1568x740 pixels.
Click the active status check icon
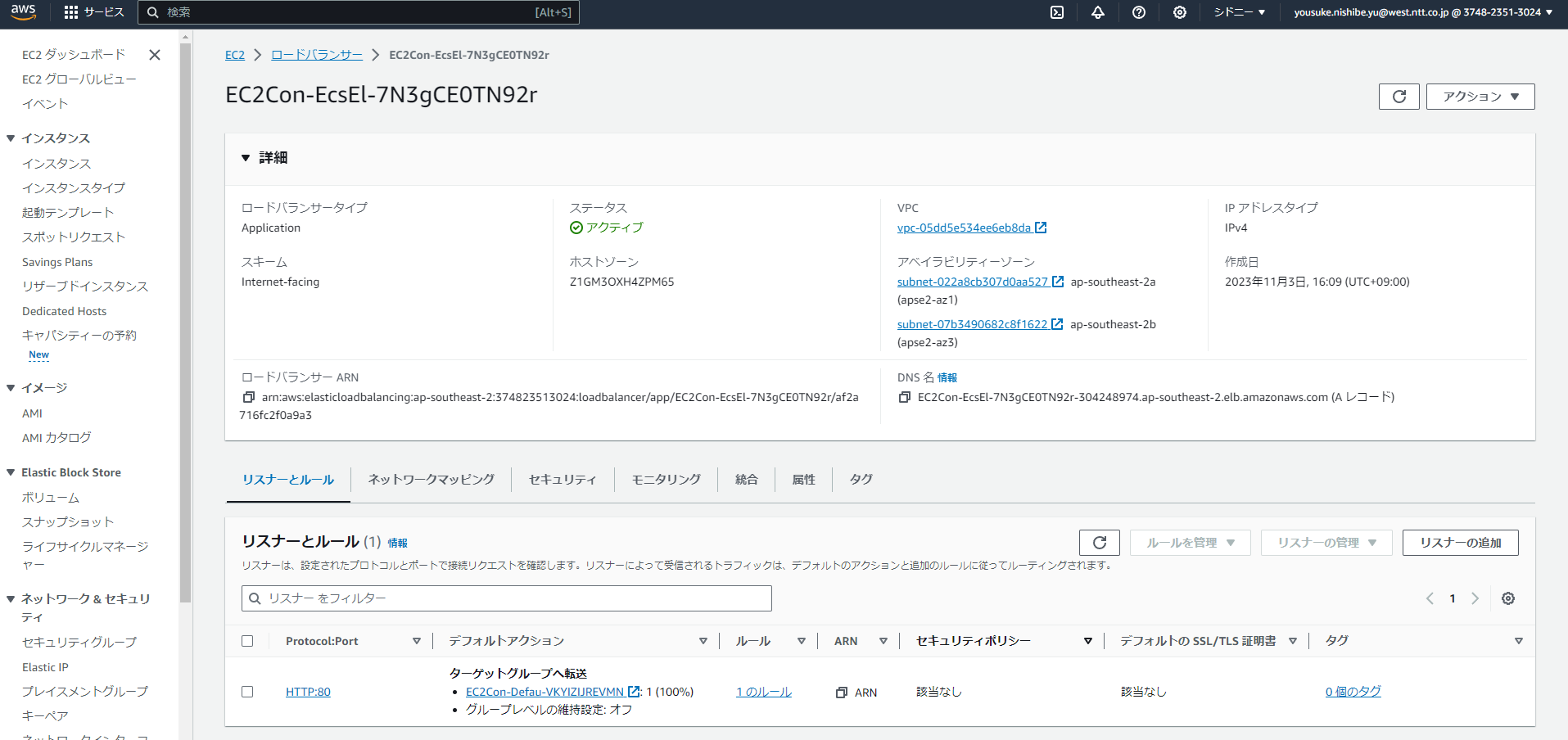pyautogui.click(x=576, y=228)
